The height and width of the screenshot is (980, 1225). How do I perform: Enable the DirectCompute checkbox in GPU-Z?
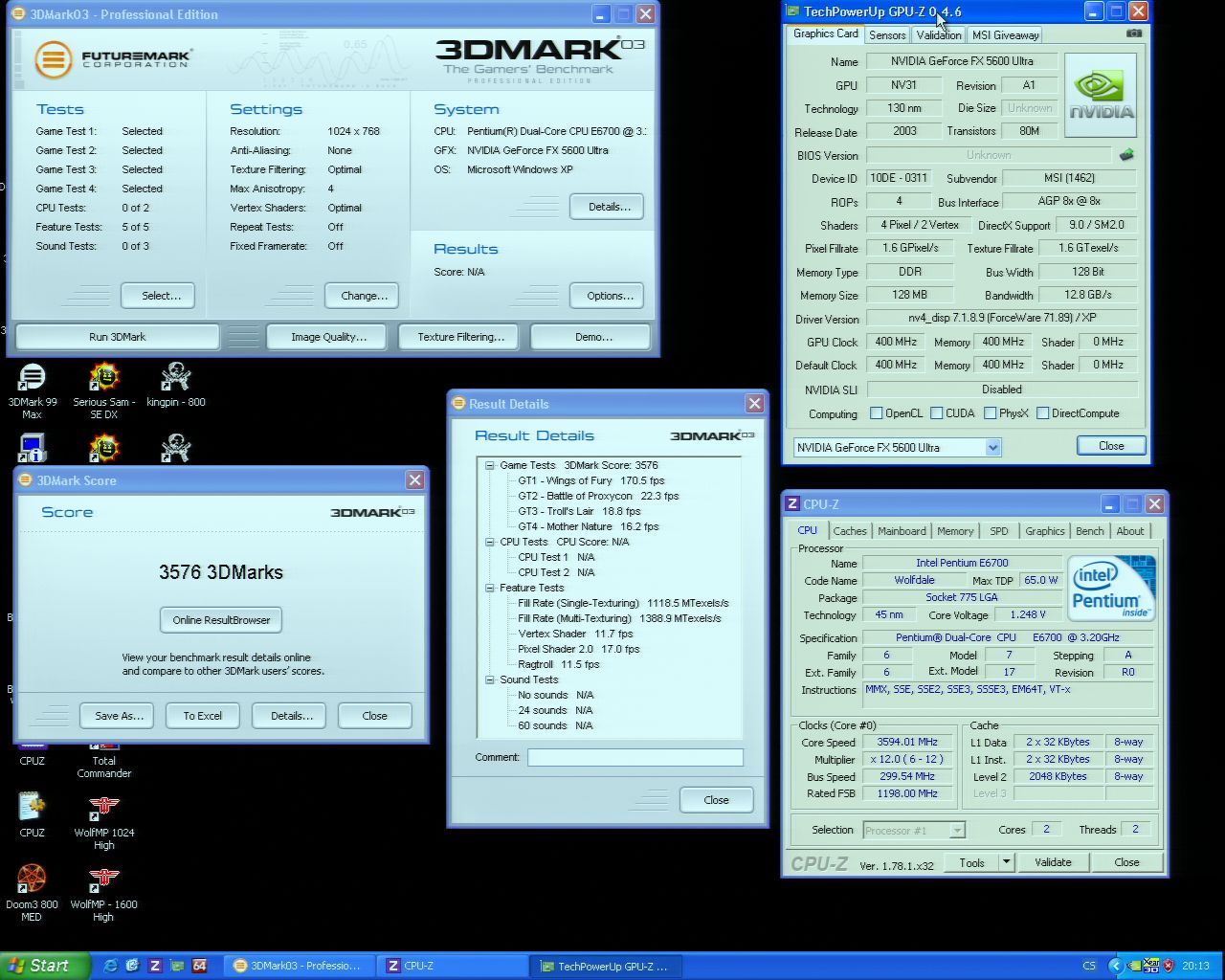(1042, 413)
